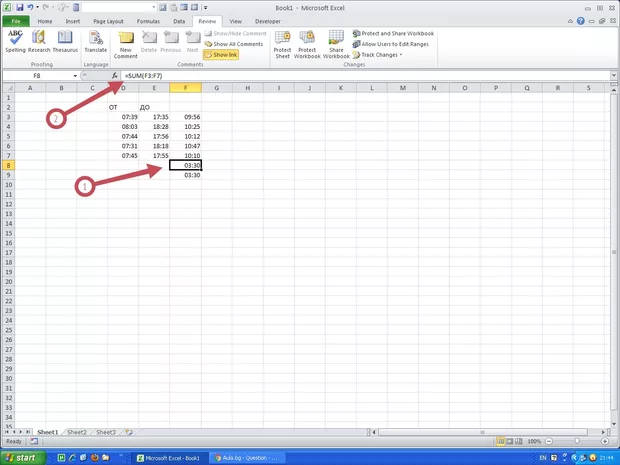This screenshot has height=465, width=620.
Task: Open the Thesaurus tool
Action: tap(65, 42)
